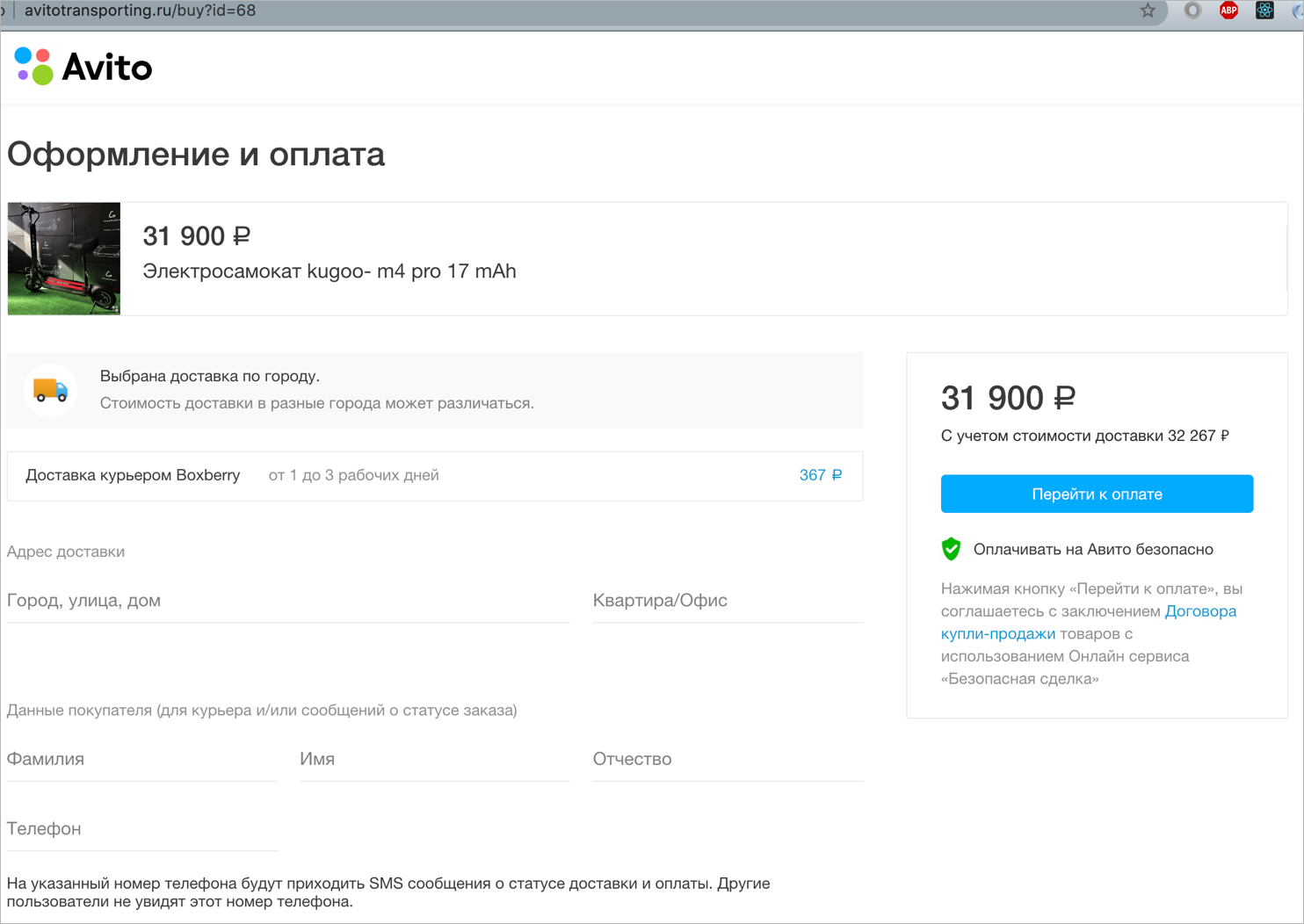Focus the Квартира/Офис input field
Viewport: 1304px width, 924px height.
pyautogui.click(x=728, y=601)
